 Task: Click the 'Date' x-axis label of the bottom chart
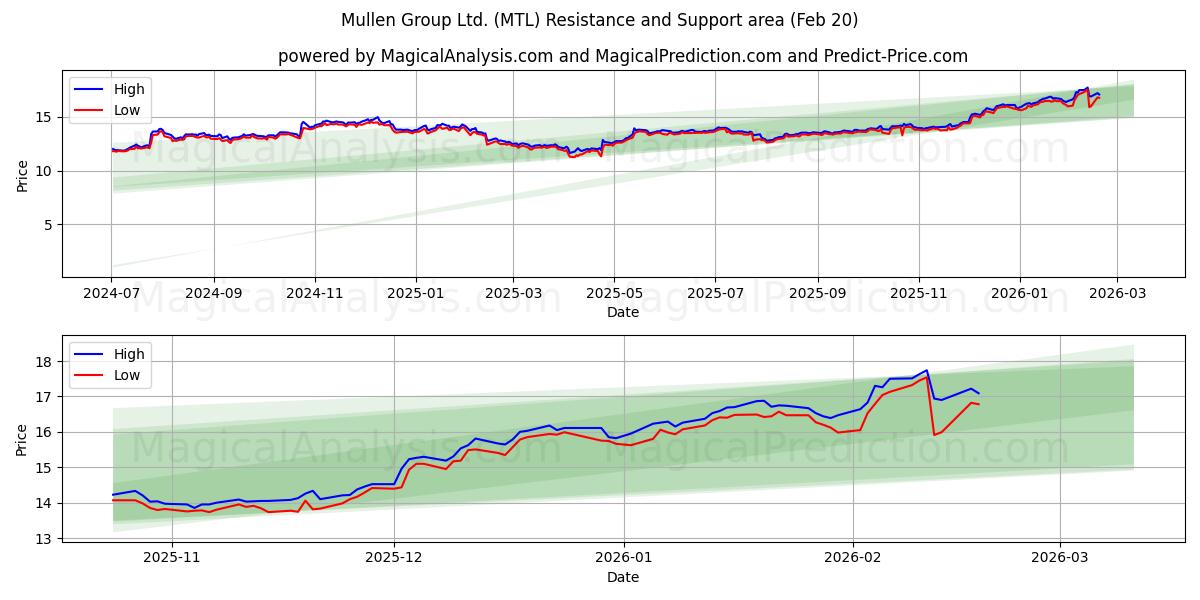click(x=623, y=577)
